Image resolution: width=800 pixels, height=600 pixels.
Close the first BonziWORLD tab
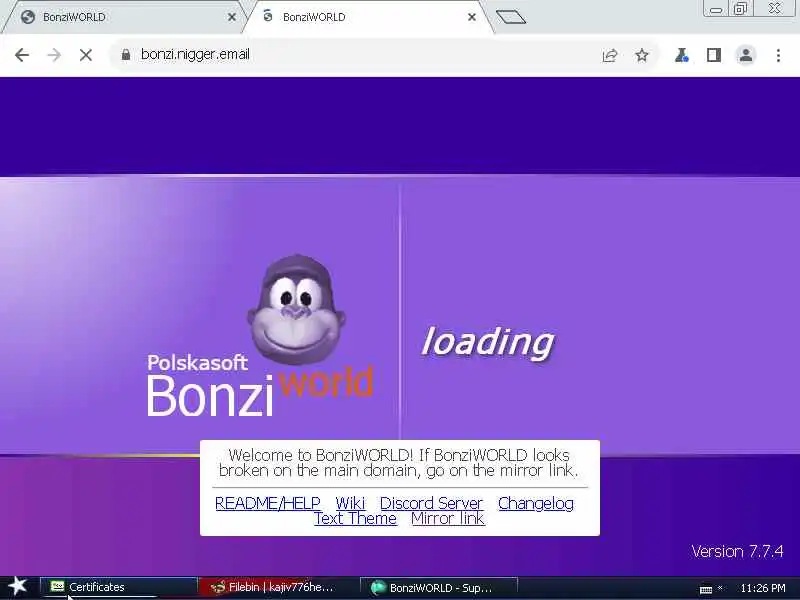232,17
